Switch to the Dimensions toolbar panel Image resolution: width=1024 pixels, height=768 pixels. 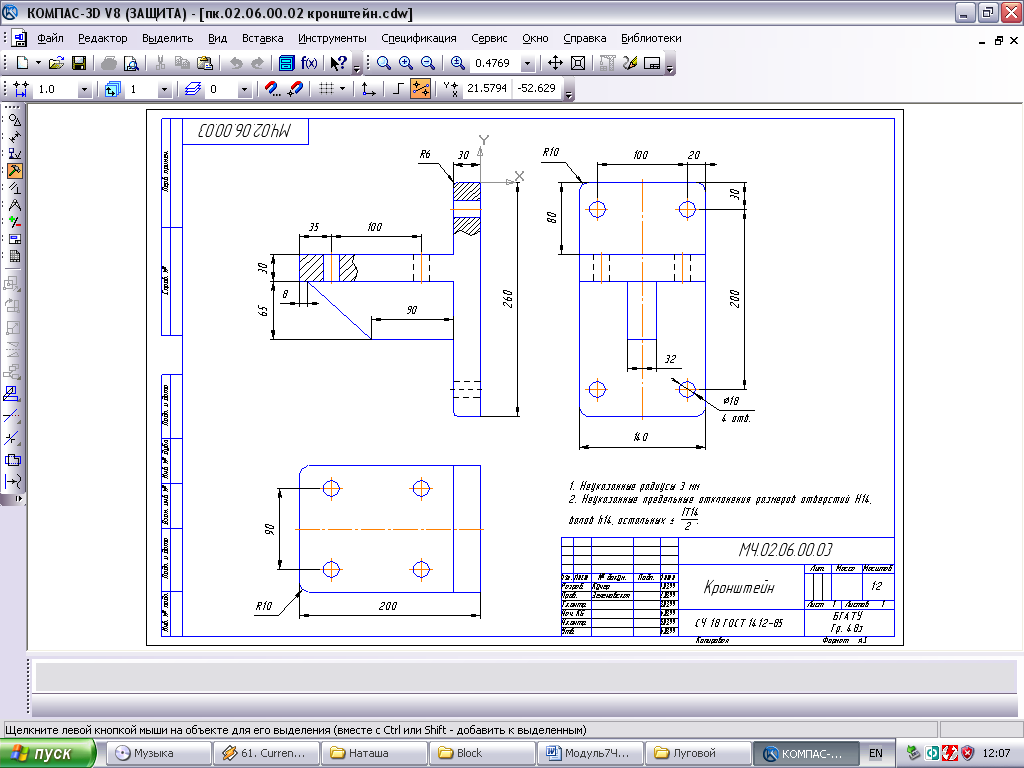[x=14, y=137]
